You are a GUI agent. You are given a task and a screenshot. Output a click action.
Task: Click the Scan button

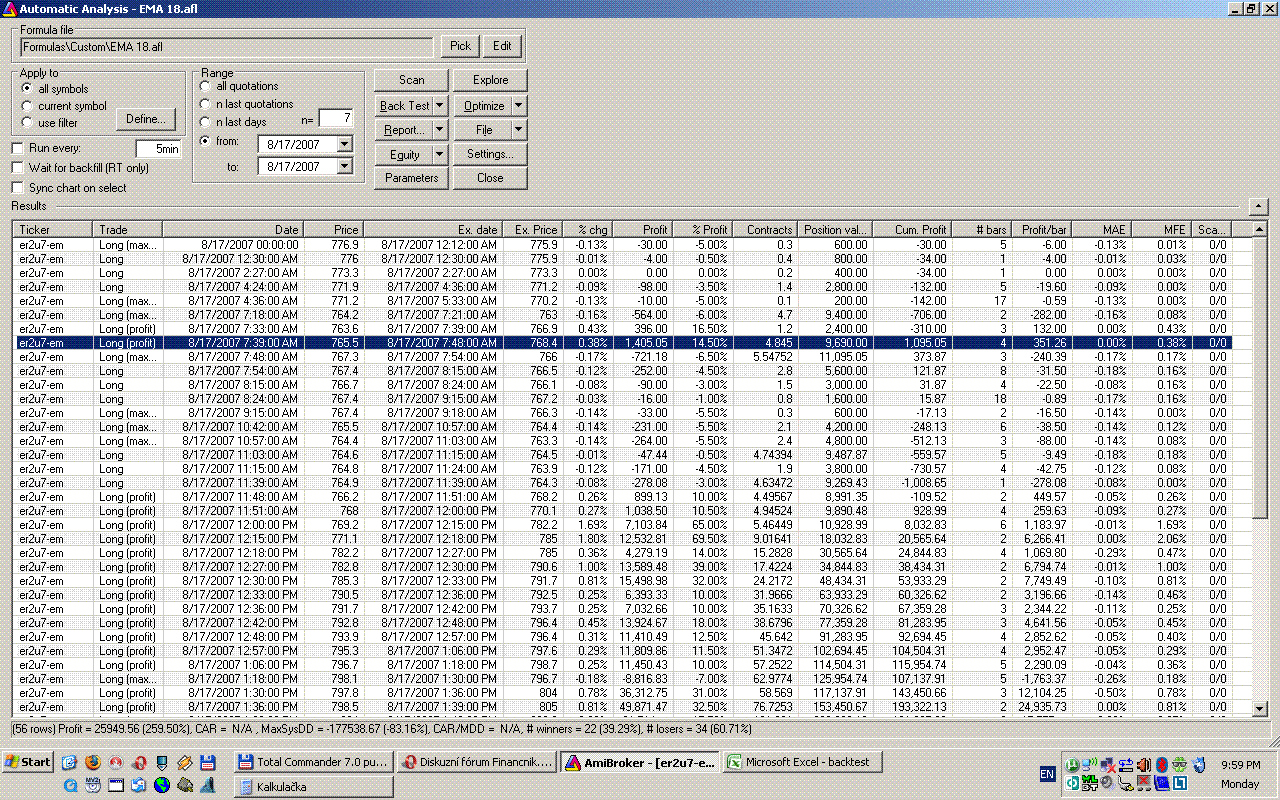[411, 80]
